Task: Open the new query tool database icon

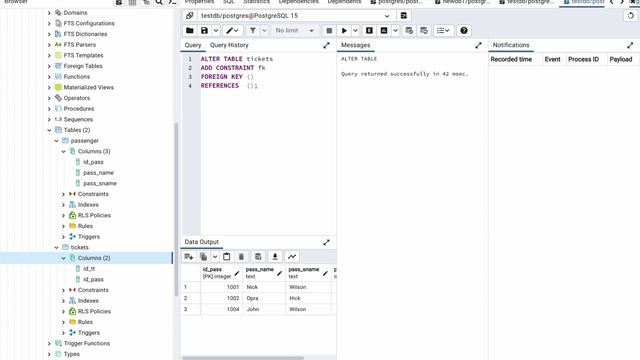Action: point(404,16)
